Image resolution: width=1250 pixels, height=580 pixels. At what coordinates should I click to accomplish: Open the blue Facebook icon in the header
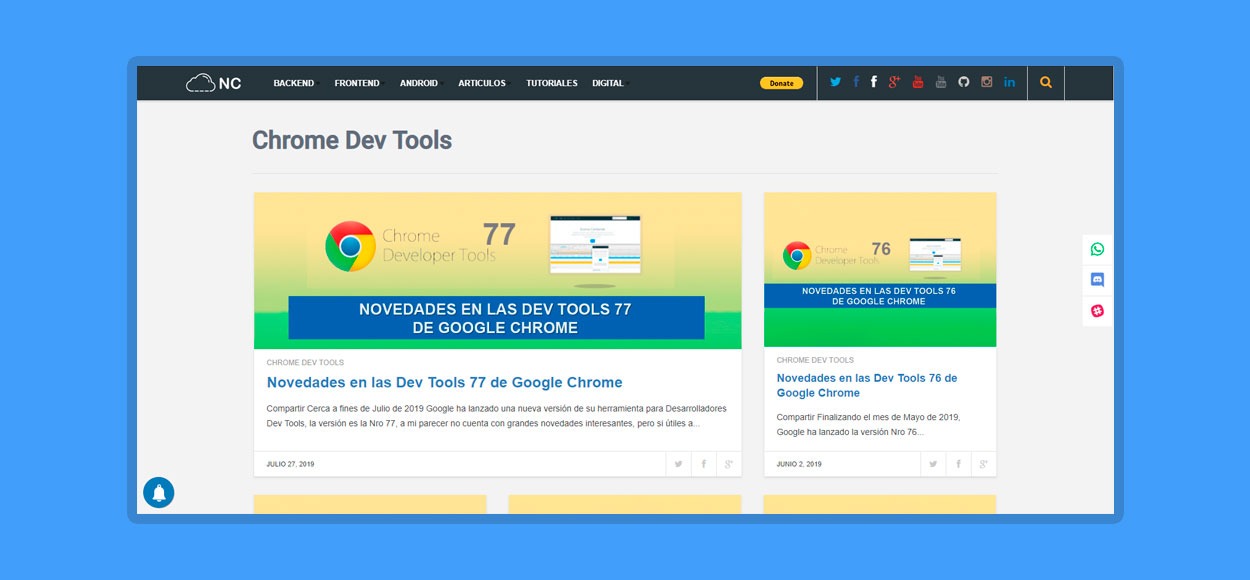pyautogui.click(x=856, y=82)
